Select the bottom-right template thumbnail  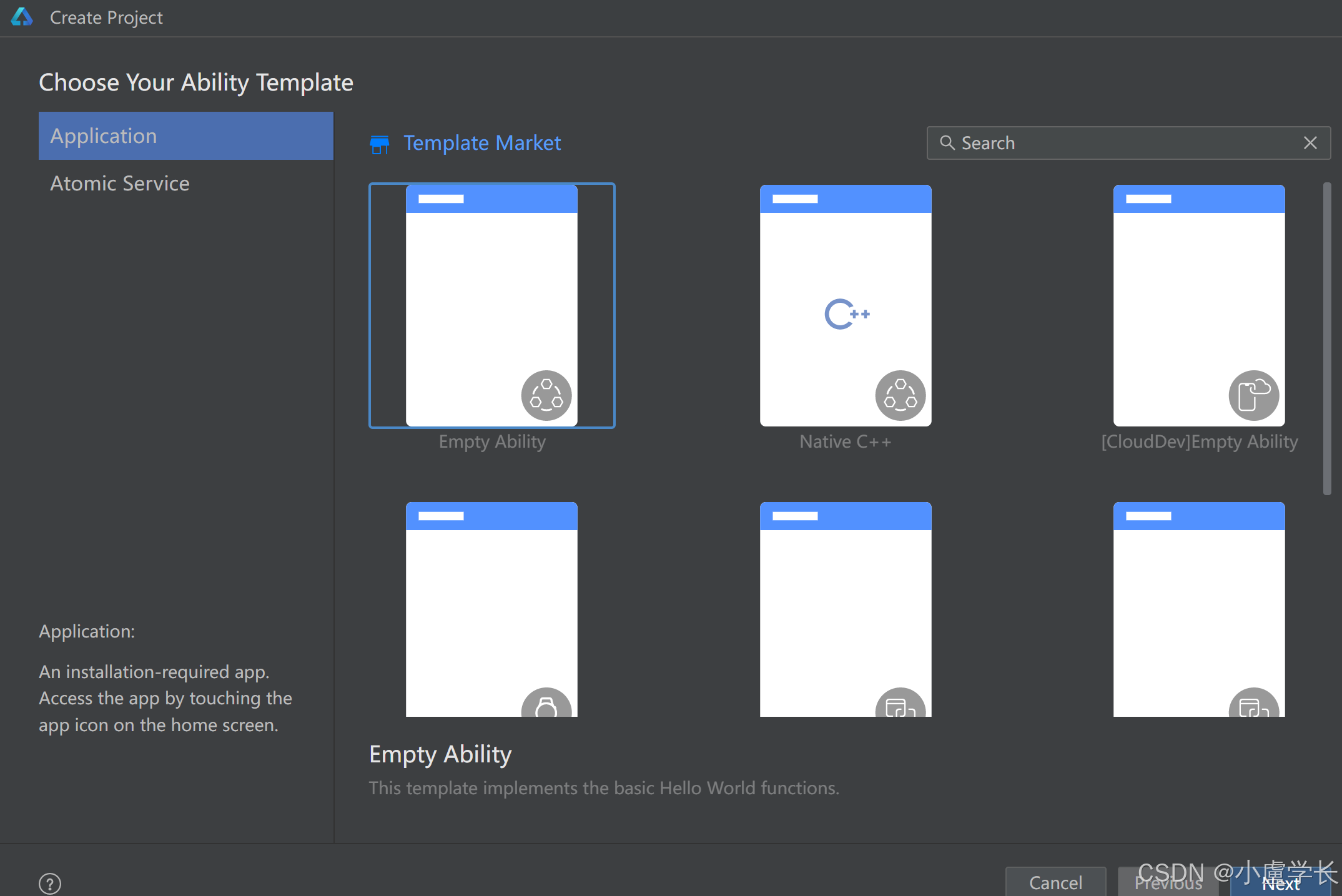1198,609
